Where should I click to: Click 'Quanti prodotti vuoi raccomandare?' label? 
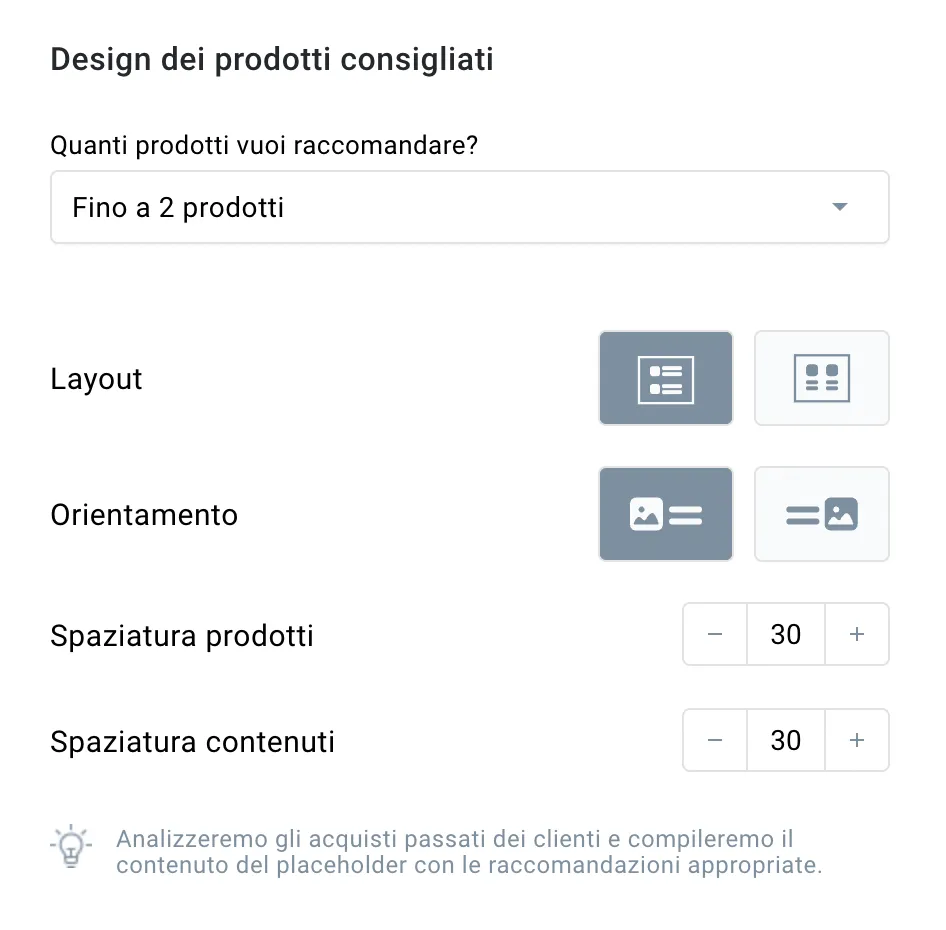[264, 145]
